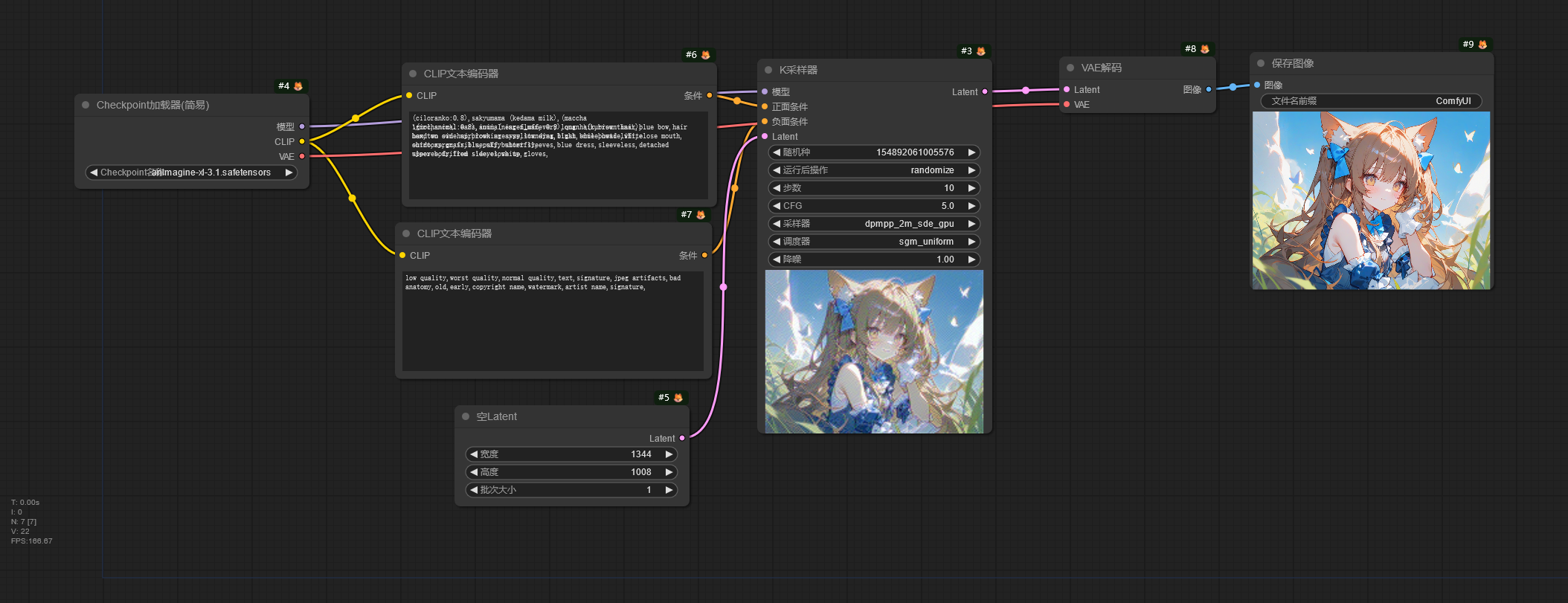Click the left arrow to decrease 高度 height
Screen dimensions: 1568x603
(474, 472)
